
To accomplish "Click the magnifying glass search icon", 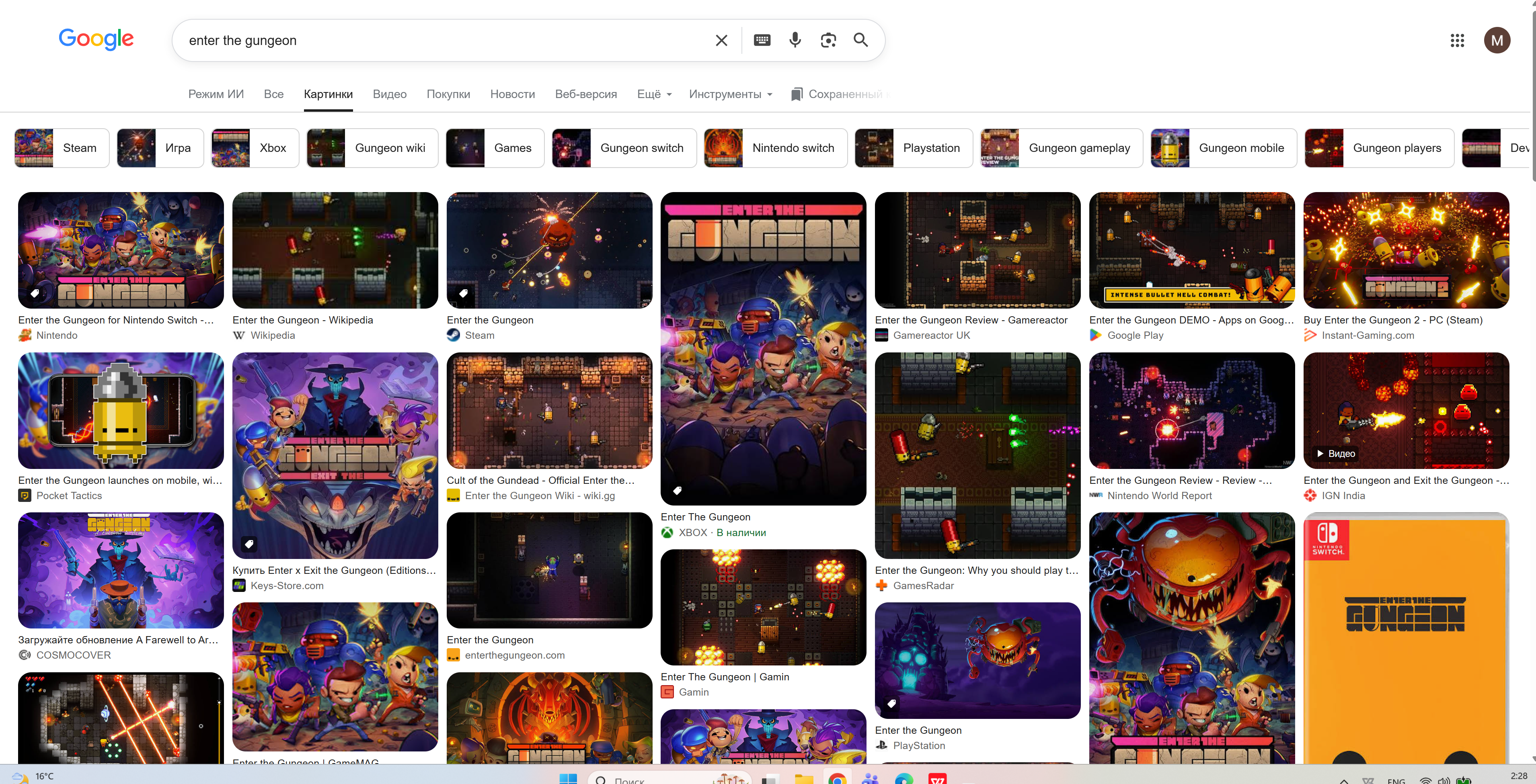I will (860, 40).
